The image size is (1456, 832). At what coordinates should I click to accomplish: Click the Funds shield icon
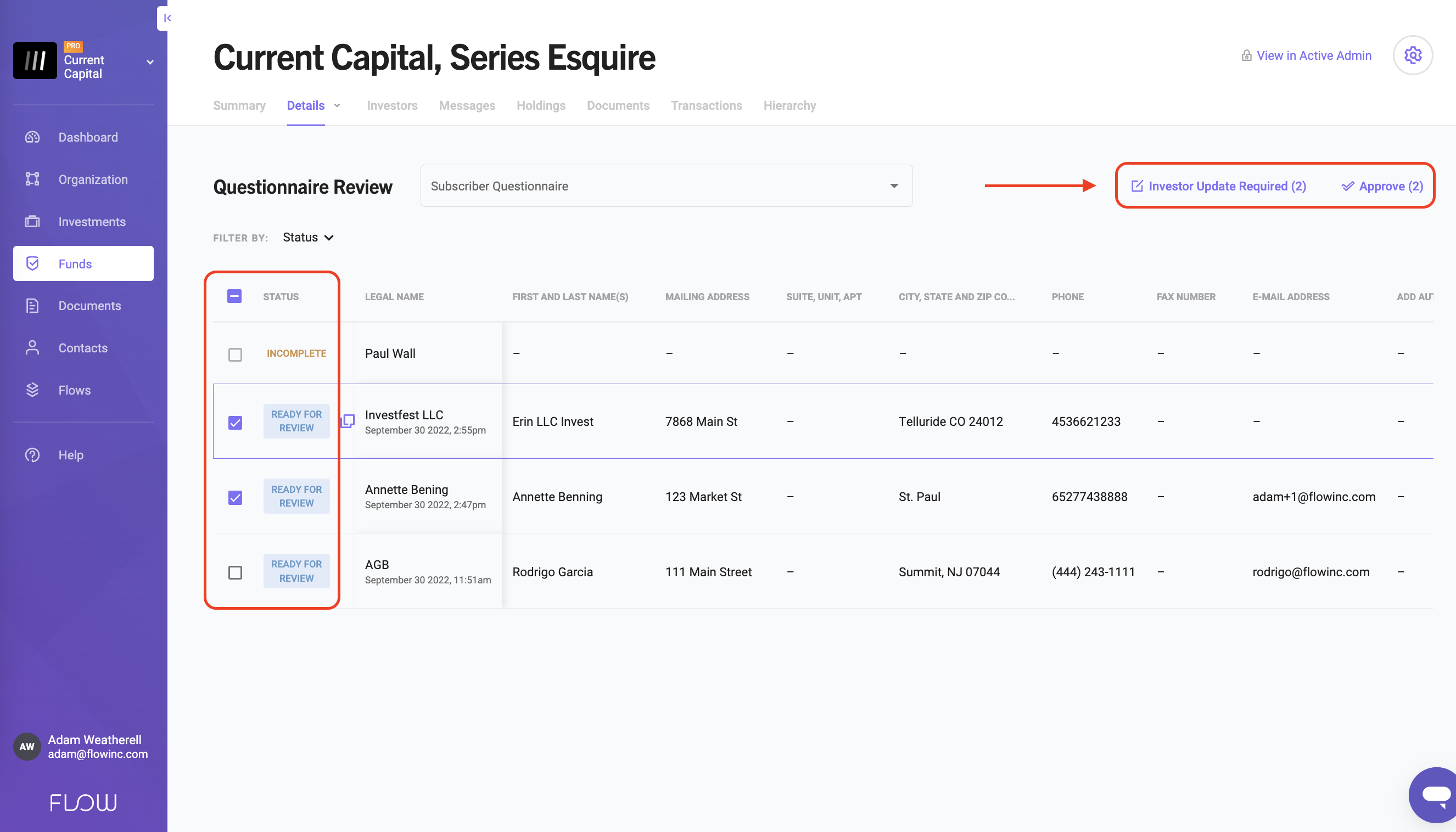[x=32, y=263]
